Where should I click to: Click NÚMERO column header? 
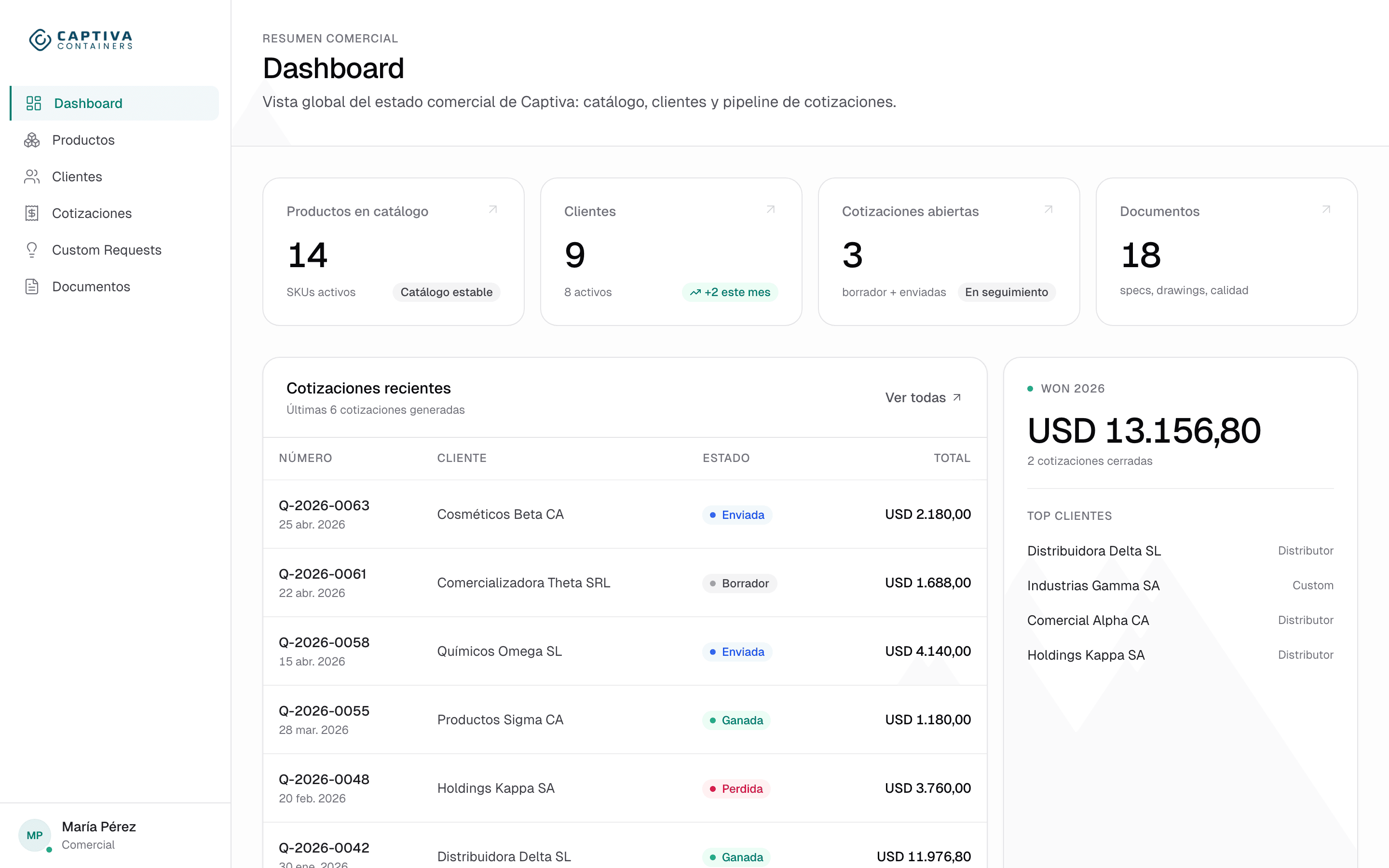pyautogui.click(x=305, y=458)
